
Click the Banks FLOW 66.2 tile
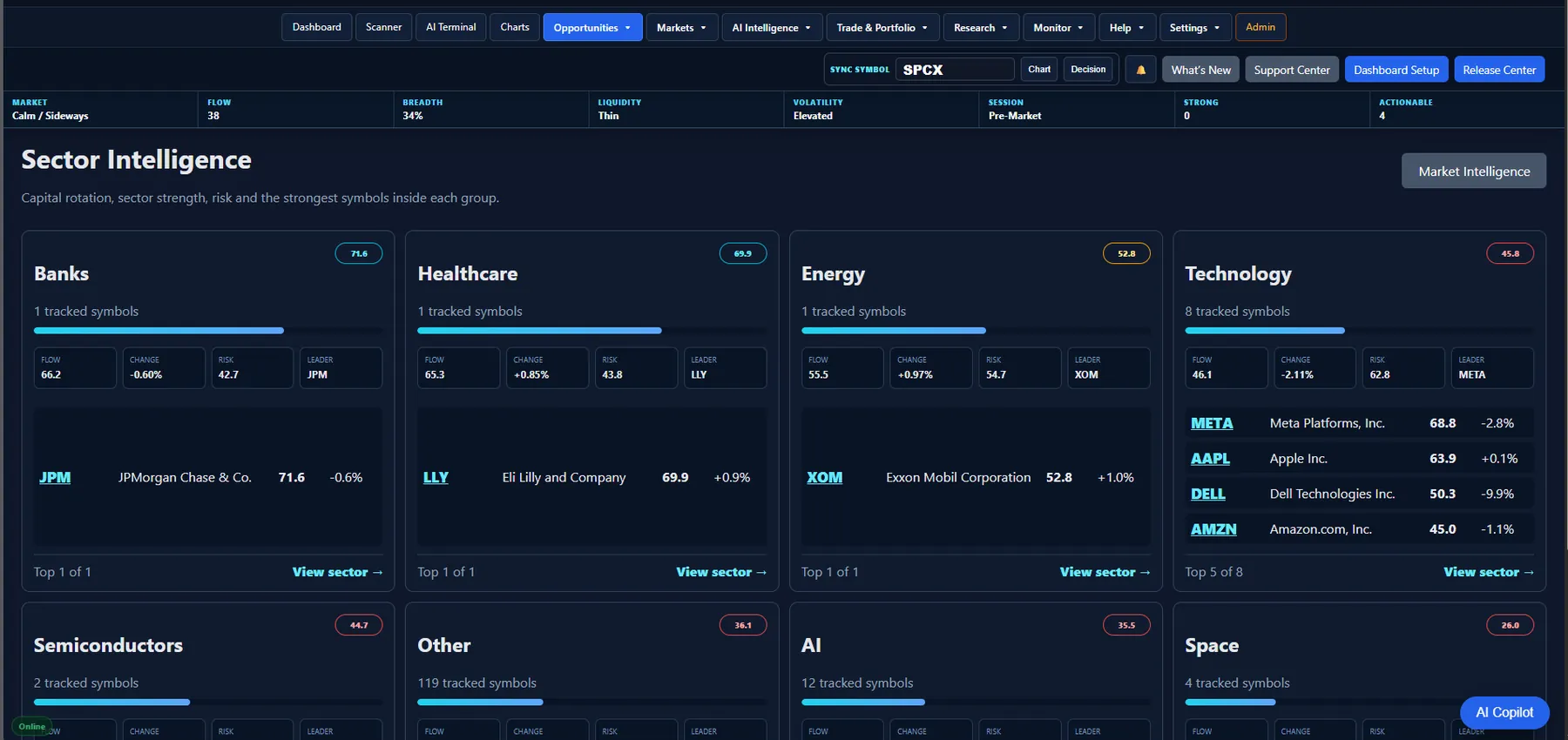(75, 367)
